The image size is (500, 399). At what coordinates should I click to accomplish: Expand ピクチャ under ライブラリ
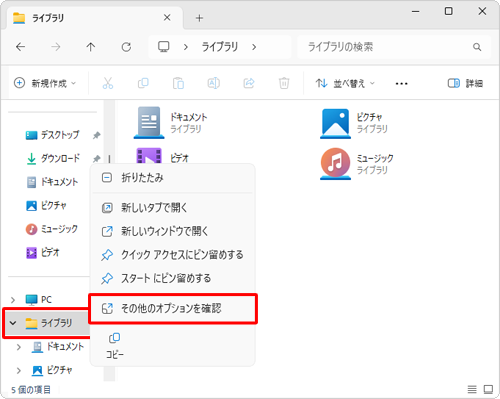[x=19, y=370]
